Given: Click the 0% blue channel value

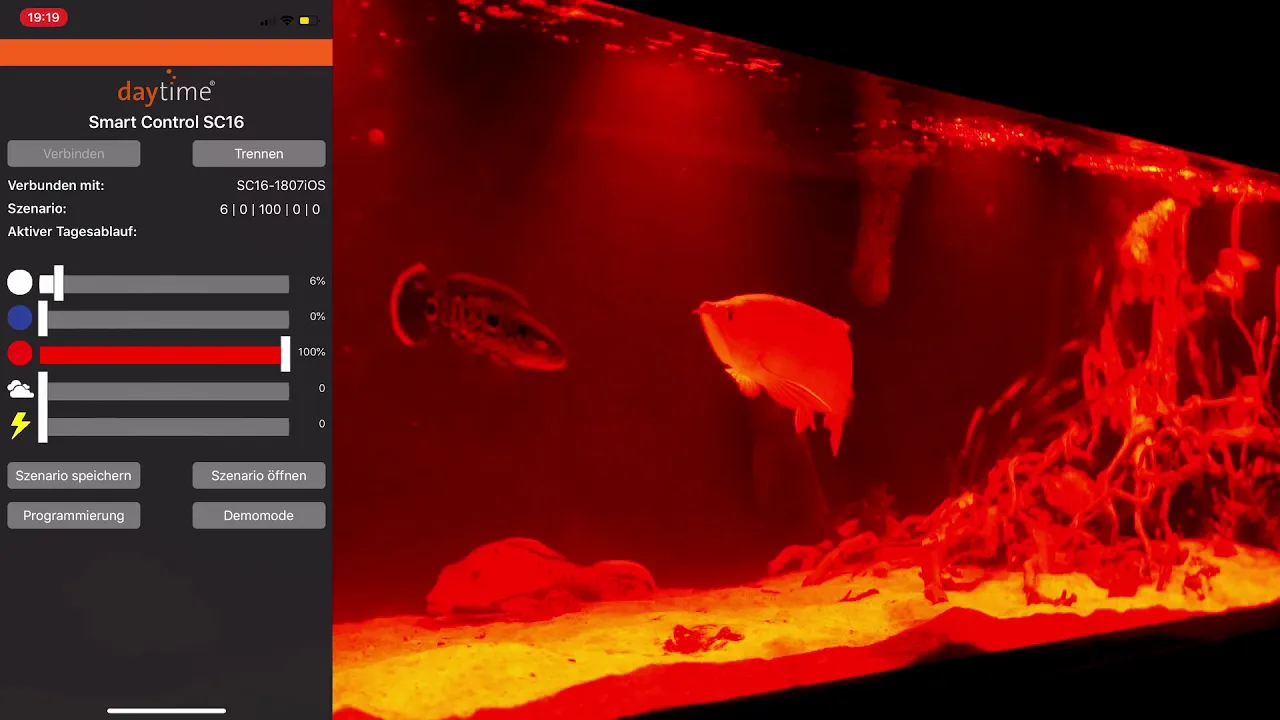Looking at the screenshot, I should (317, 316).
